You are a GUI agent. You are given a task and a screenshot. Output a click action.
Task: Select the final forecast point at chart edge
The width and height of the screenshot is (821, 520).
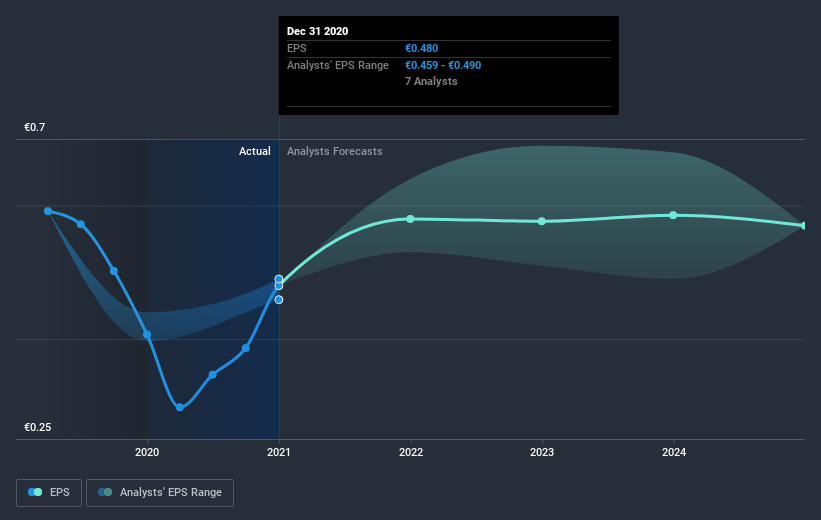804,226
